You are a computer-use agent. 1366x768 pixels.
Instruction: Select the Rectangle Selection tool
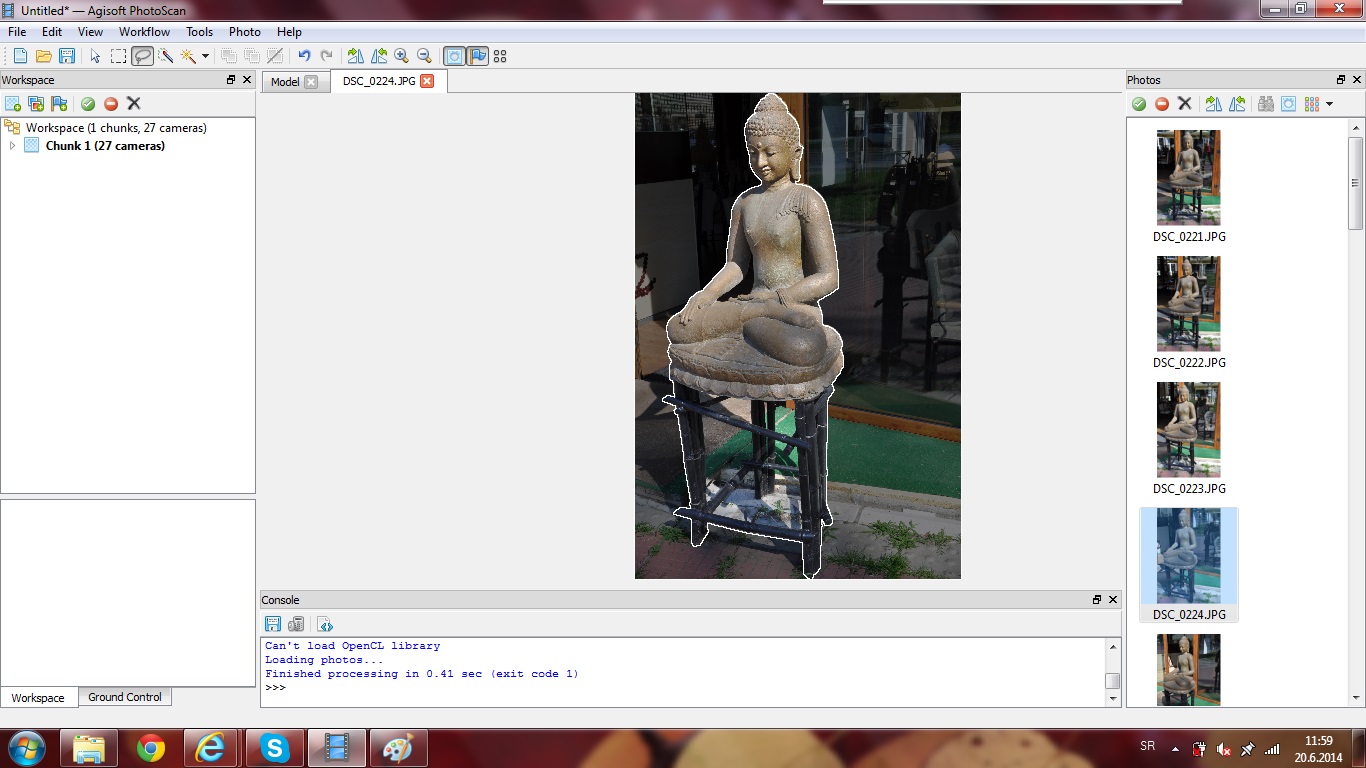click(x=118, y=56)
